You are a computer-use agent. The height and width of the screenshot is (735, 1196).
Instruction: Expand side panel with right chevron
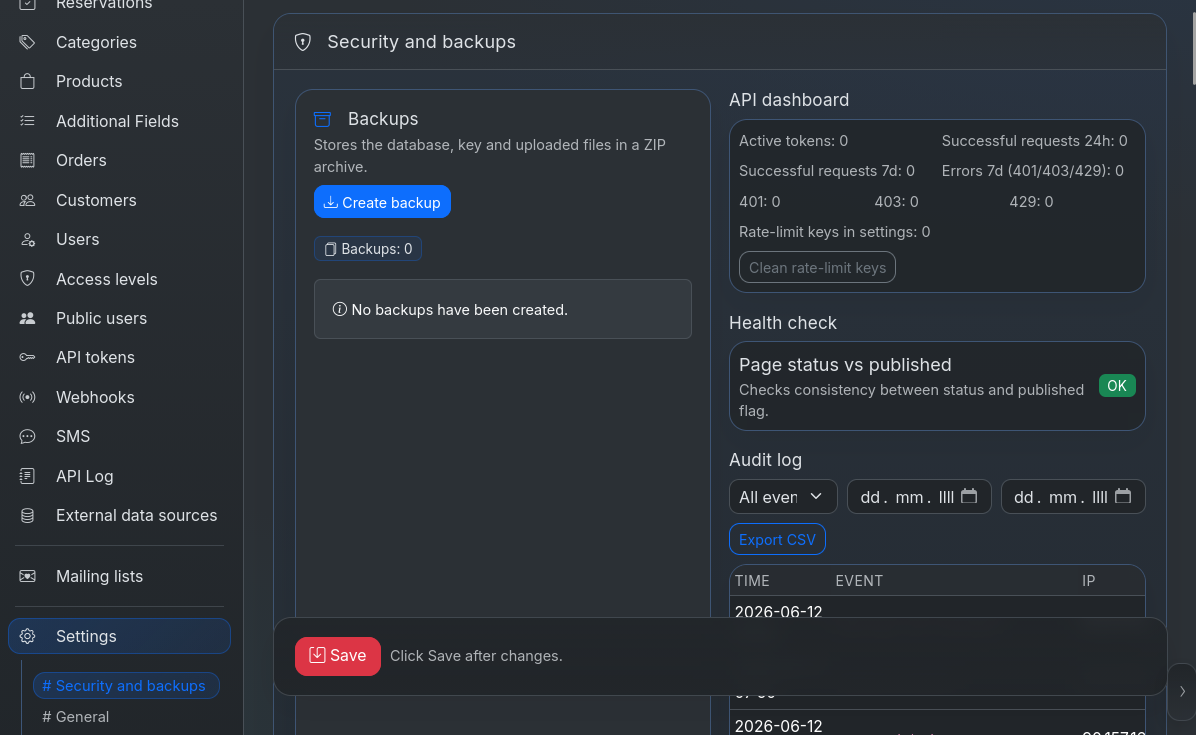pyautogui.click(x=1182, y=692)
